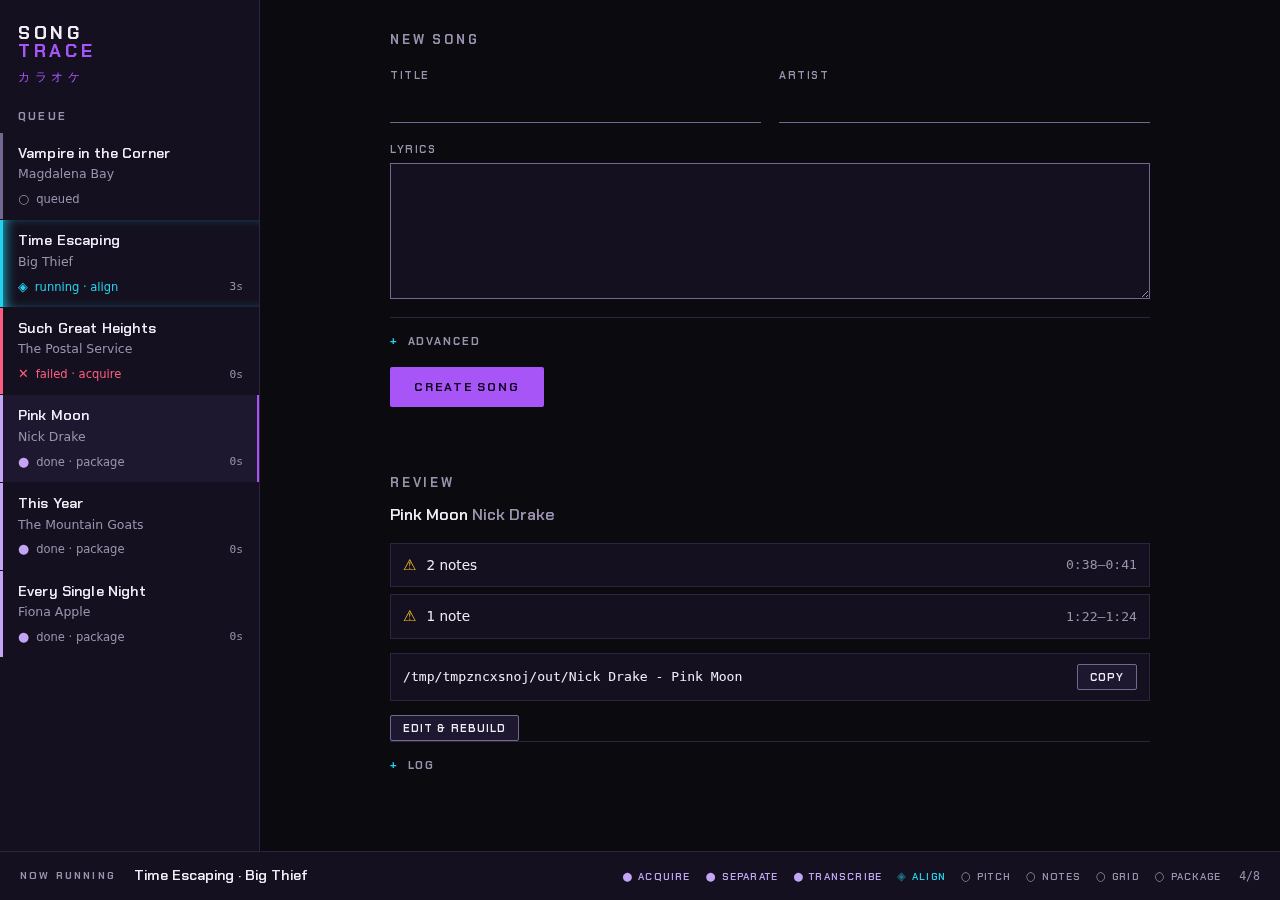Click the Pitch stage circle in status bar
Screen dimensions: 1280x900
click(x=966, y=877)
